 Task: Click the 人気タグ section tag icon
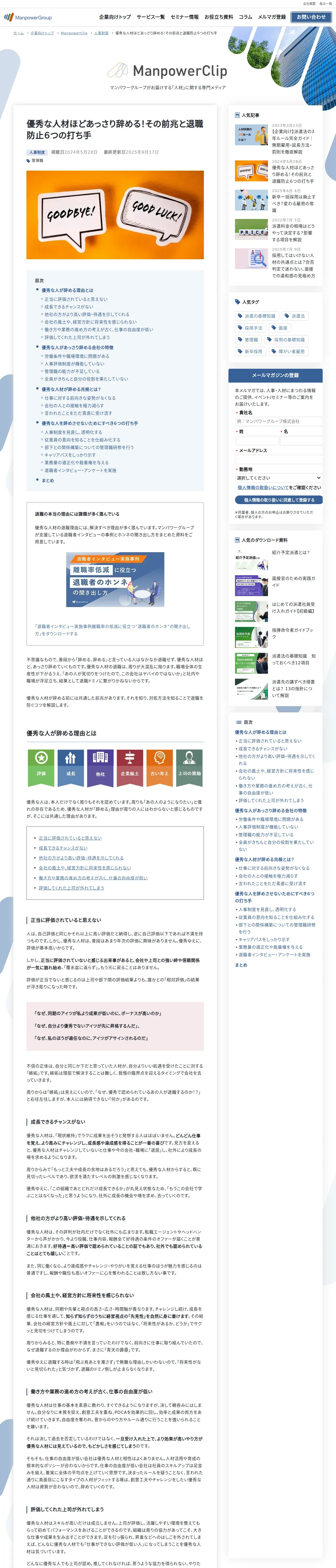[x=238, y=302]
